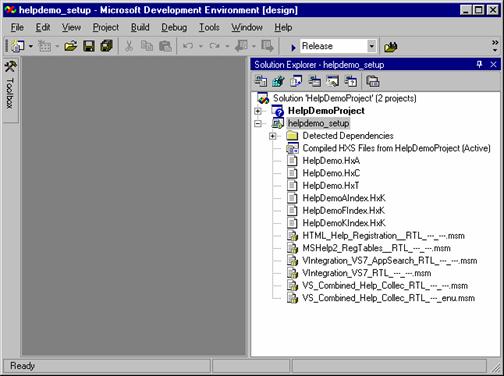Screen dimensions: 504x376
Task: Click the Open File folder icon
Action: click(71, 46)
